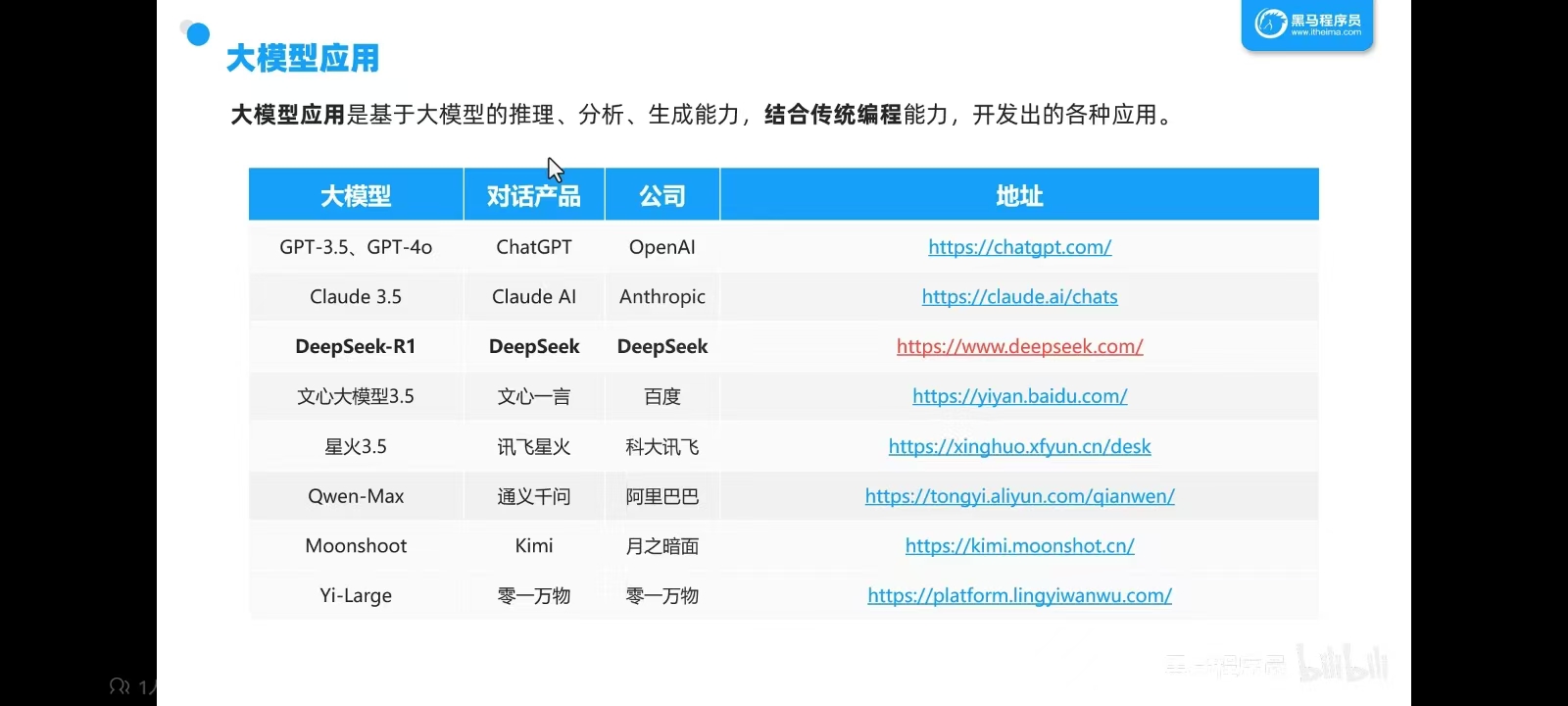Screen dimensions: 1568x706
Task: Click the '星火3.5' model cell
Action: click(x=356, y=446)
